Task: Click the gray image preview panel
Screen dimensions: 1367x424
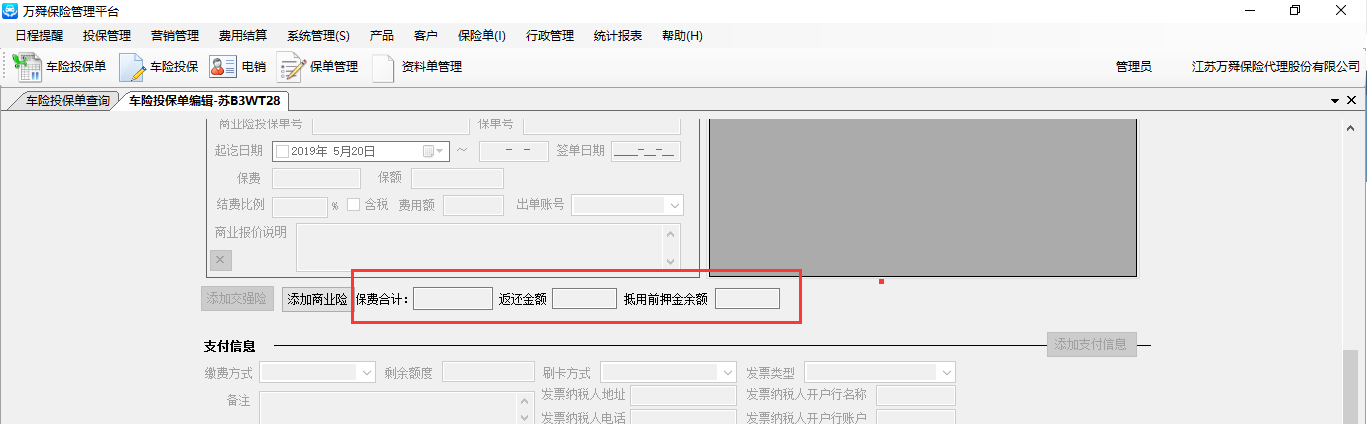Action: [x=923, y=196]
